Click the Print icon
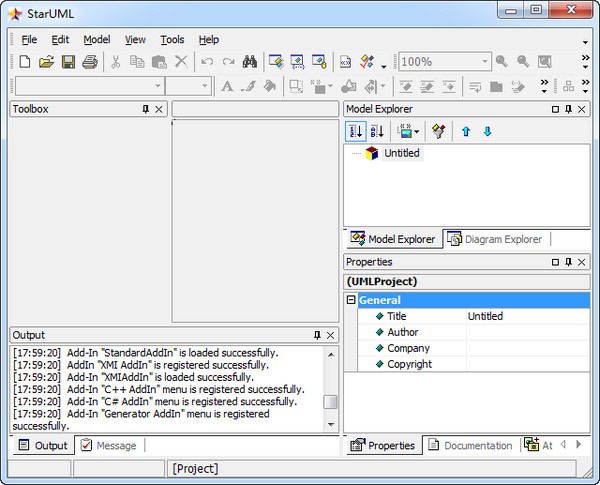Screen dimensions: 600x485 coord(89,62)
